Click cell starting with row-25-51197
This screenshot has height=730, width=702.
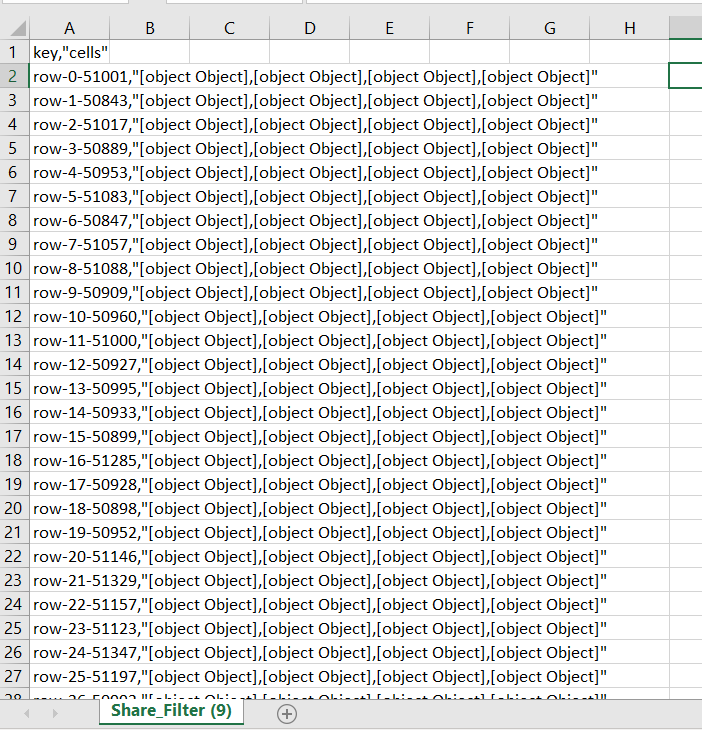[69, 676]
